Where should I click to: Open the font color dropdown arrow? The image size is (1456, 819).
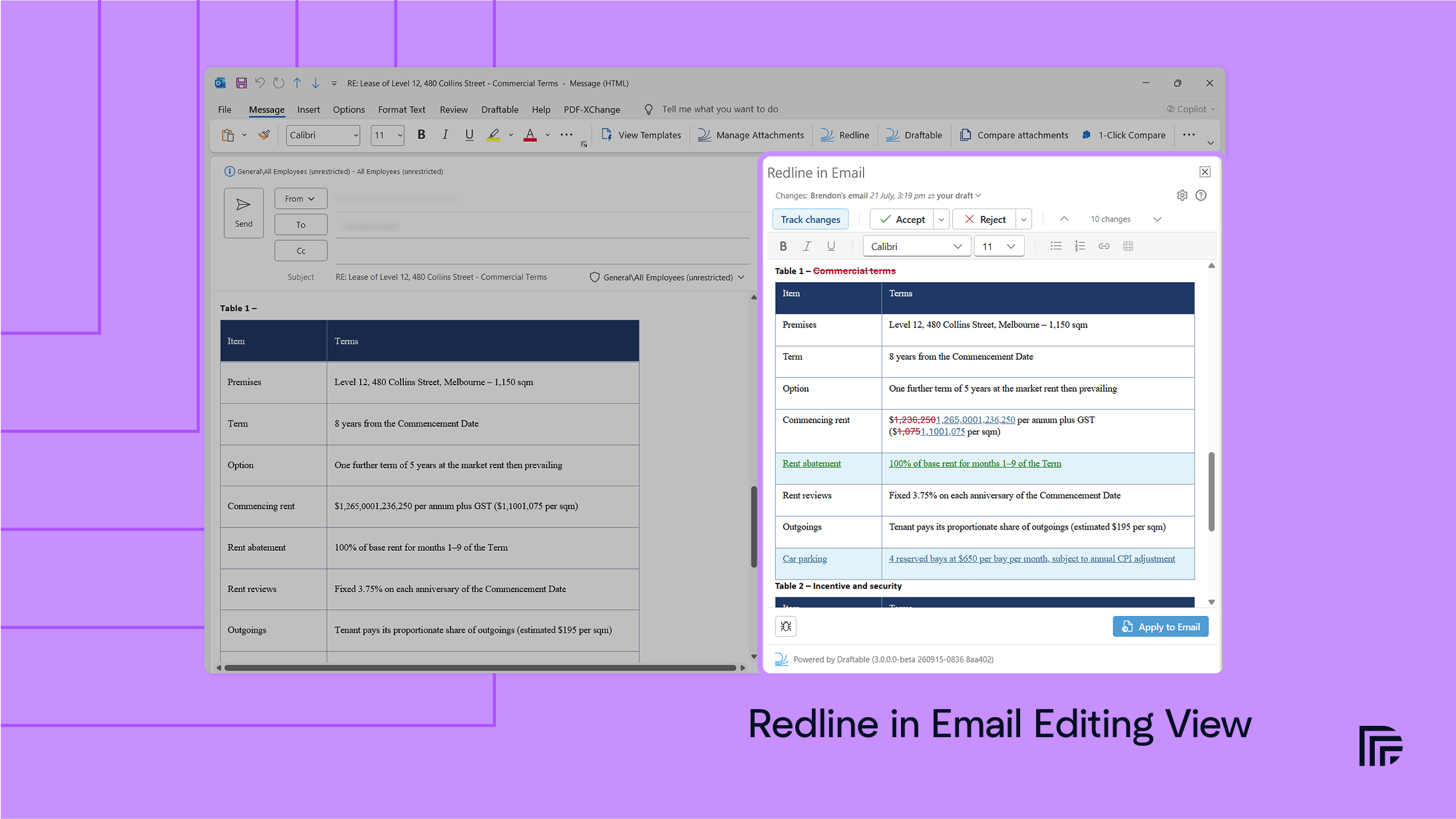click(548, 135)
